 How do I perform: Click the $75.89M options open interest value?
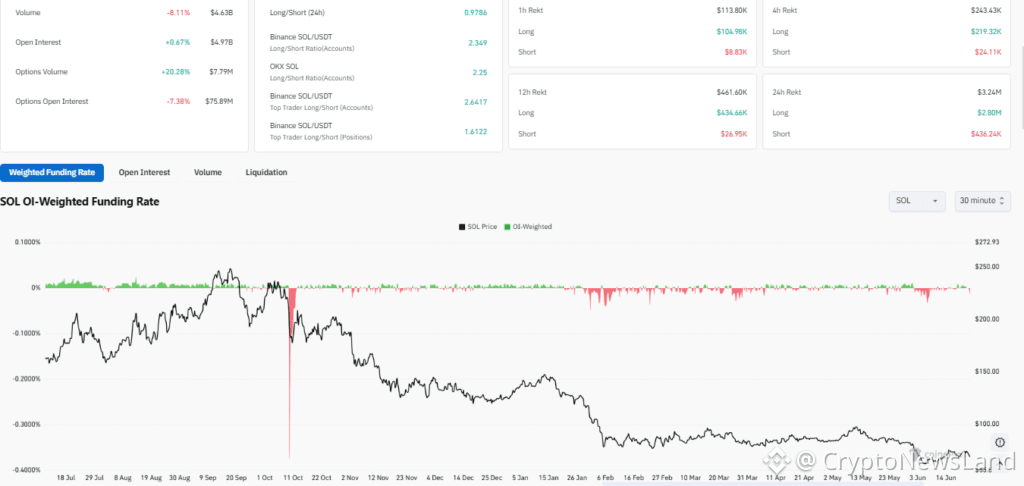tap(219, 101)
